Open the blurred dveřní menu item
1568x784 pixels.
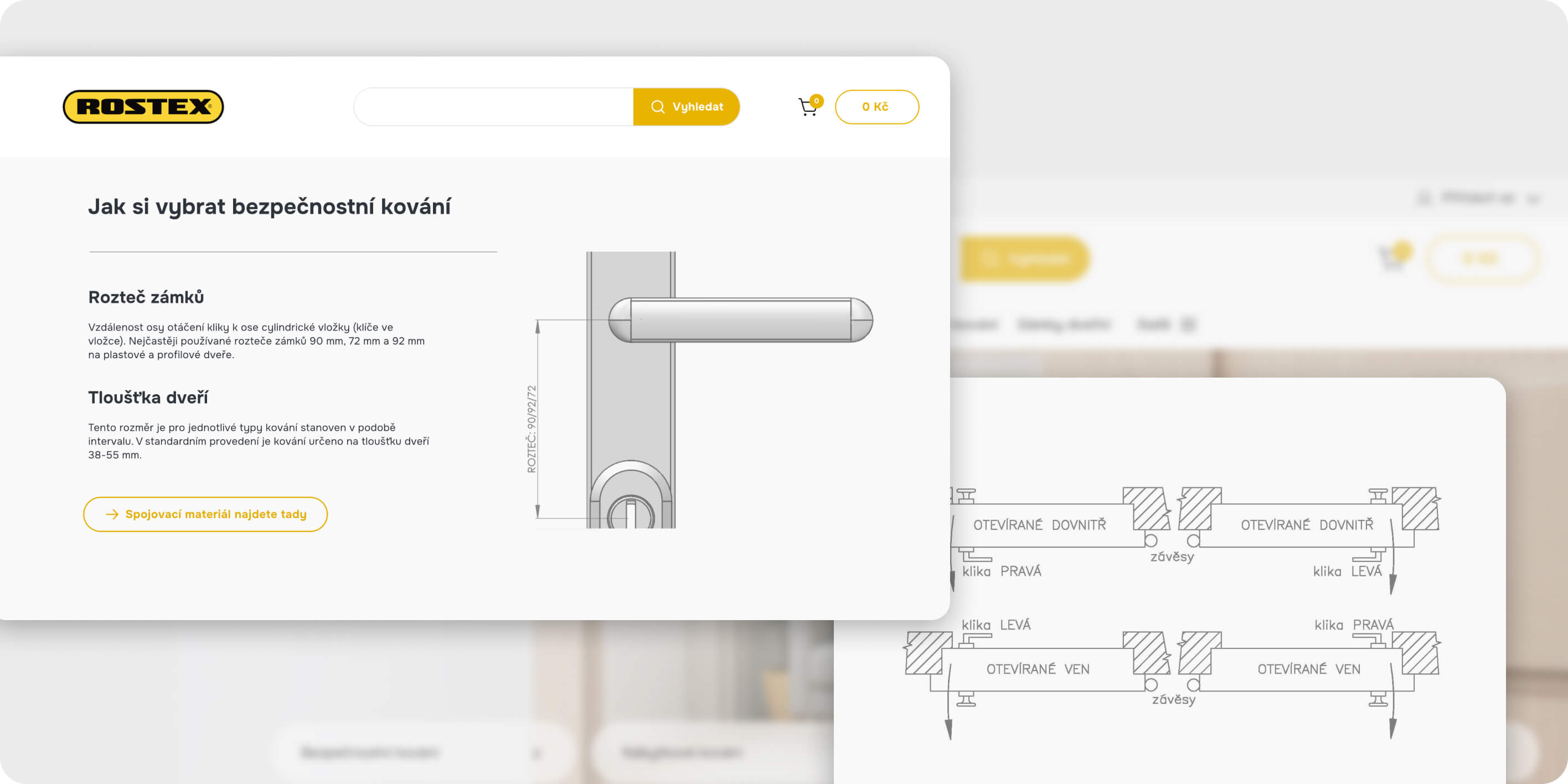coord(1064,324)
